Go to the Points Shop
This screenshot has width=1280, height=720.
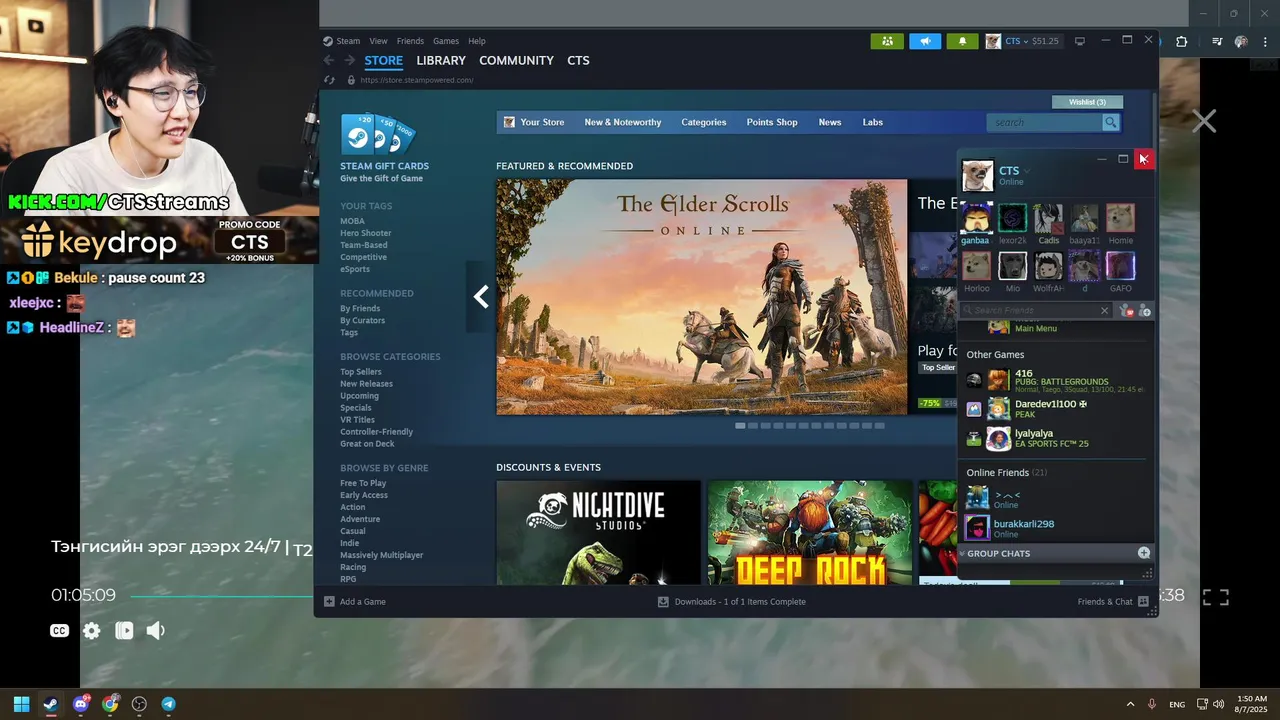[x=772, y=122]
